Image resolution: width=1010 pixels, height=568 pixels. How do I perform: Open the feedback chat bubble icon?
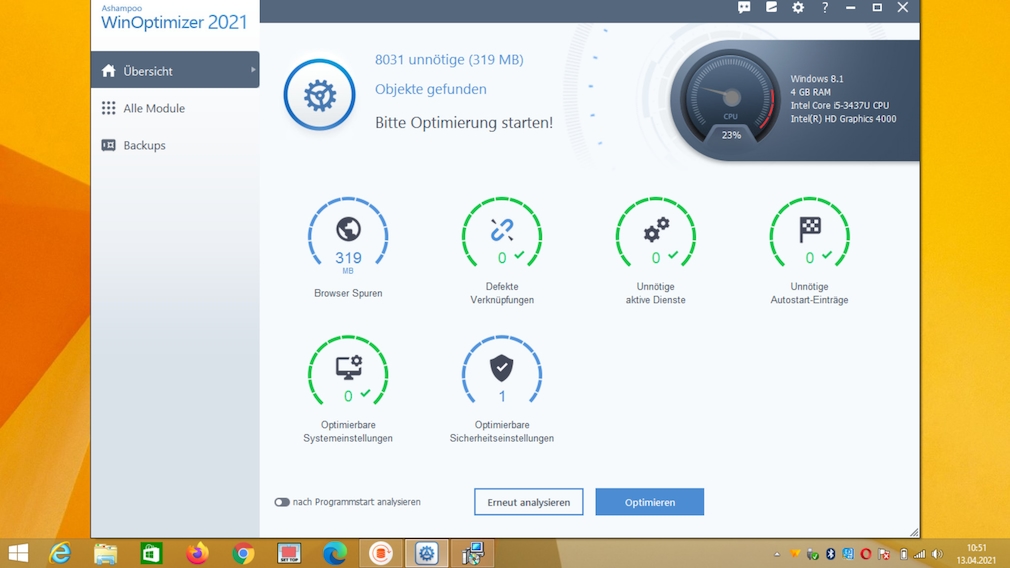pyautogui.click(x=744, y=8)
